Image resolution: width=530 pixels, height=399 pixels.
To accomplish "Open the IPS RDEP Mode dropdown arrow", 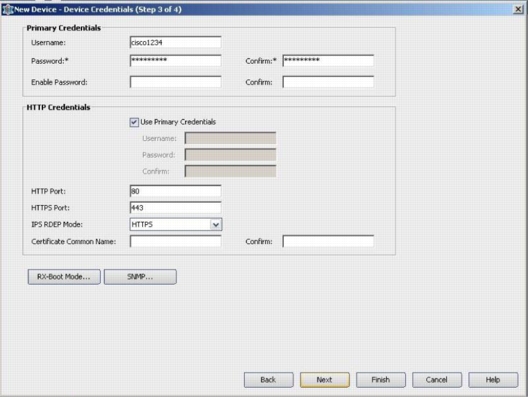I will coord(216,225).
